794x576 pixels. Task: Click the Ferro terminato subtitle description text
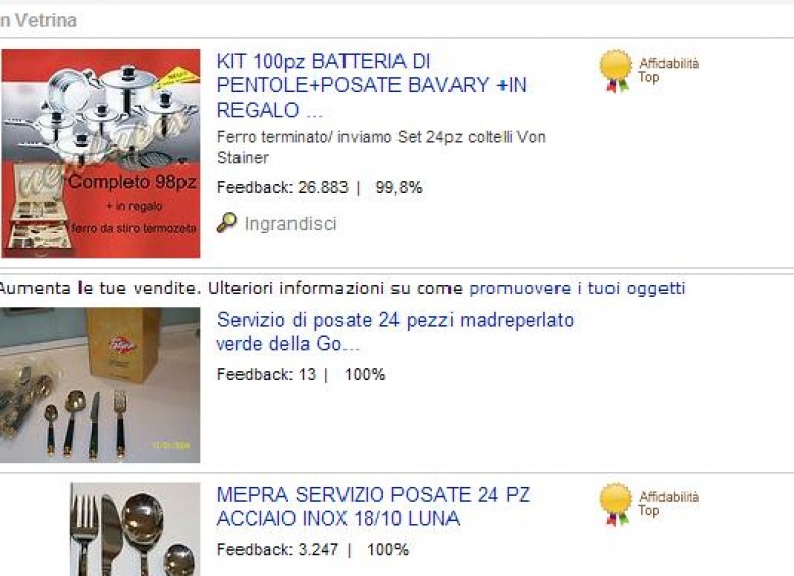pos(381,147)
